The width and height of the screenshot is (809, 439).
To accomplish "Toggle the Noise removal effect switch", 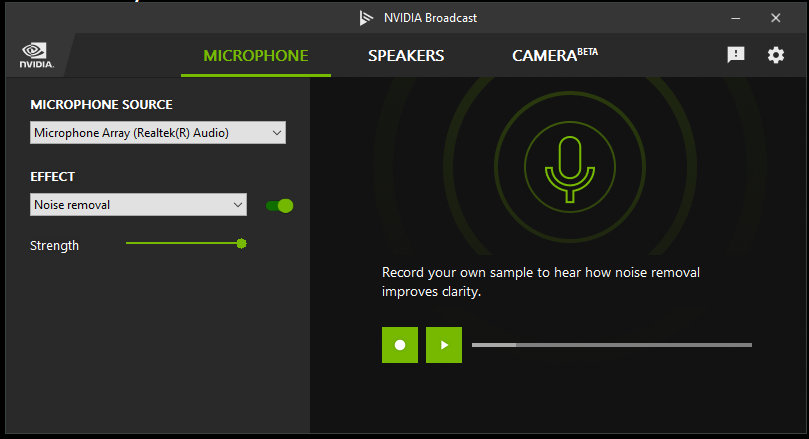I will point(280,206).
